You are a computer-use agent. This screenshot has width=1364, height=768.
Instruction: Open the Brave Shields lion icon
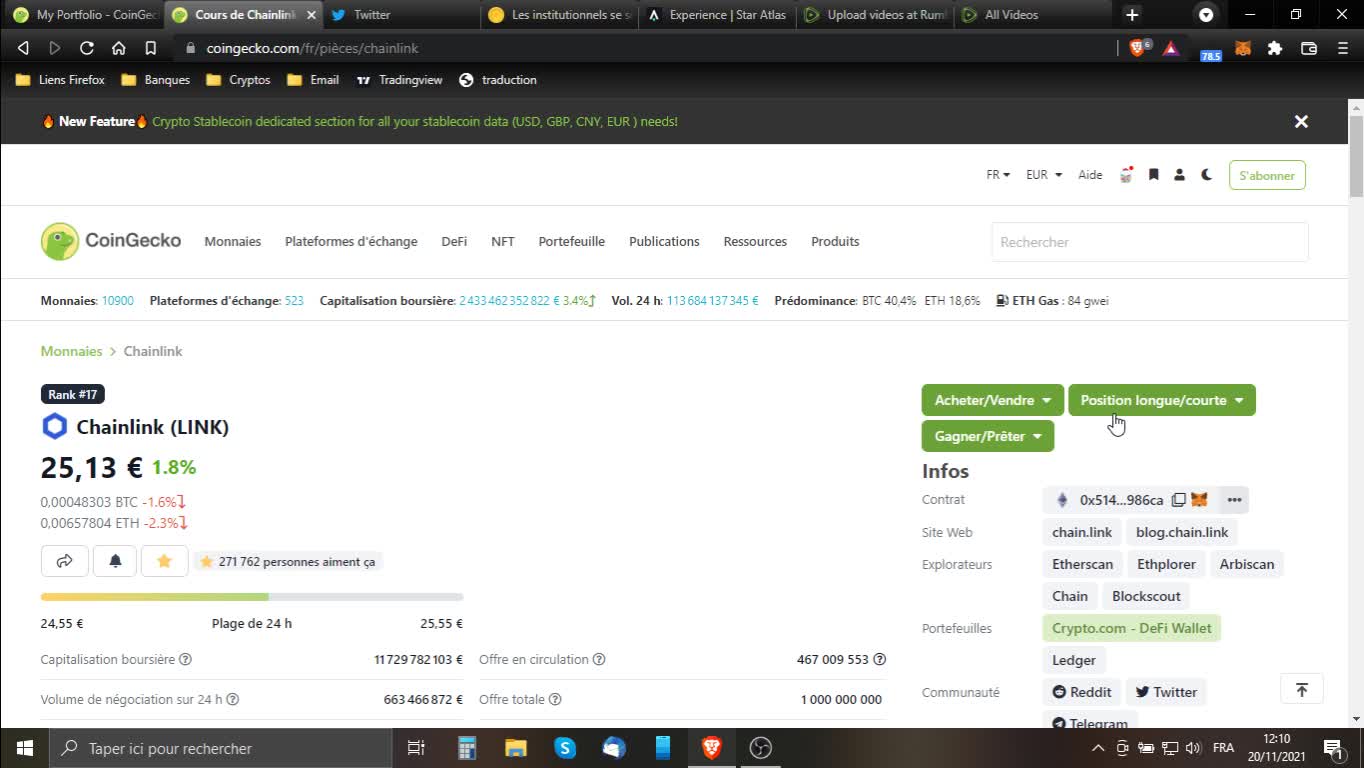(x=1138, y=48)
